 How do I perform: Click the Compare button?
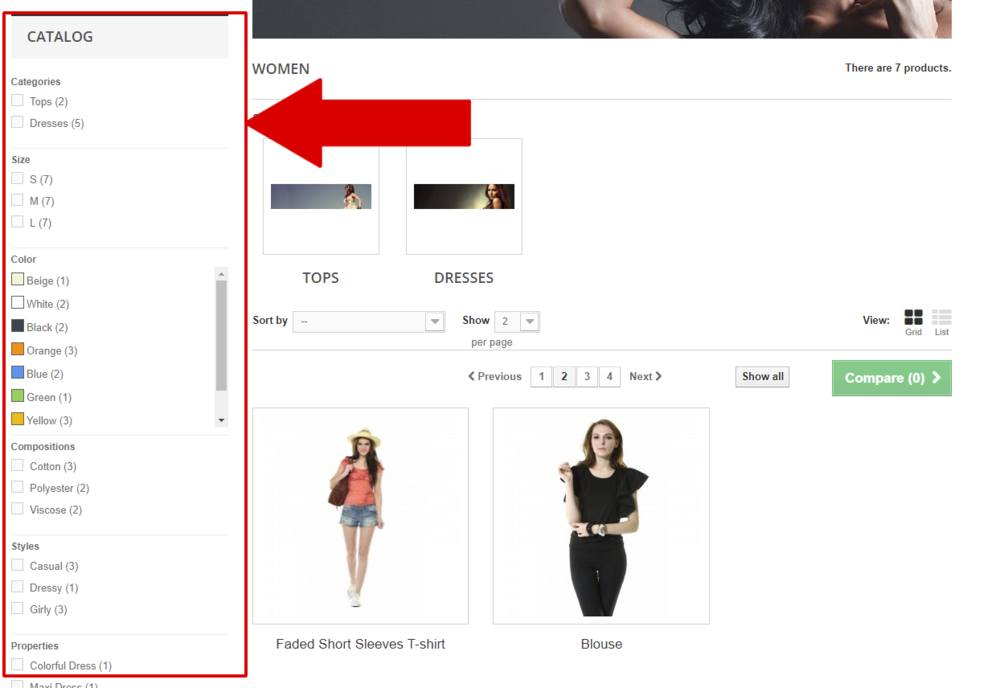[890, 378]
